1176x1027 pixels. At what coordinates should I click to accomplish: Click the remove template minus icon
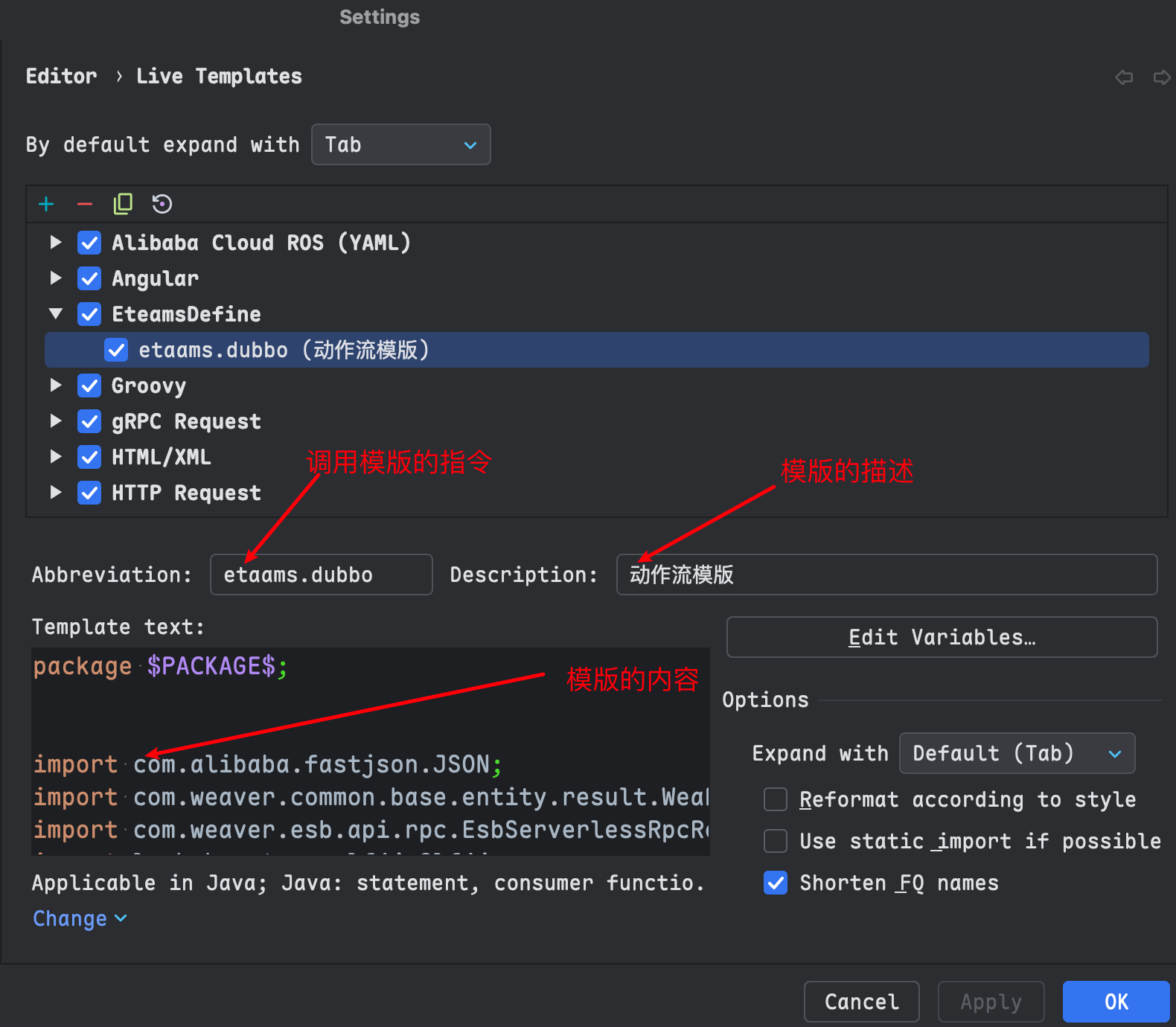click(85, 204)
